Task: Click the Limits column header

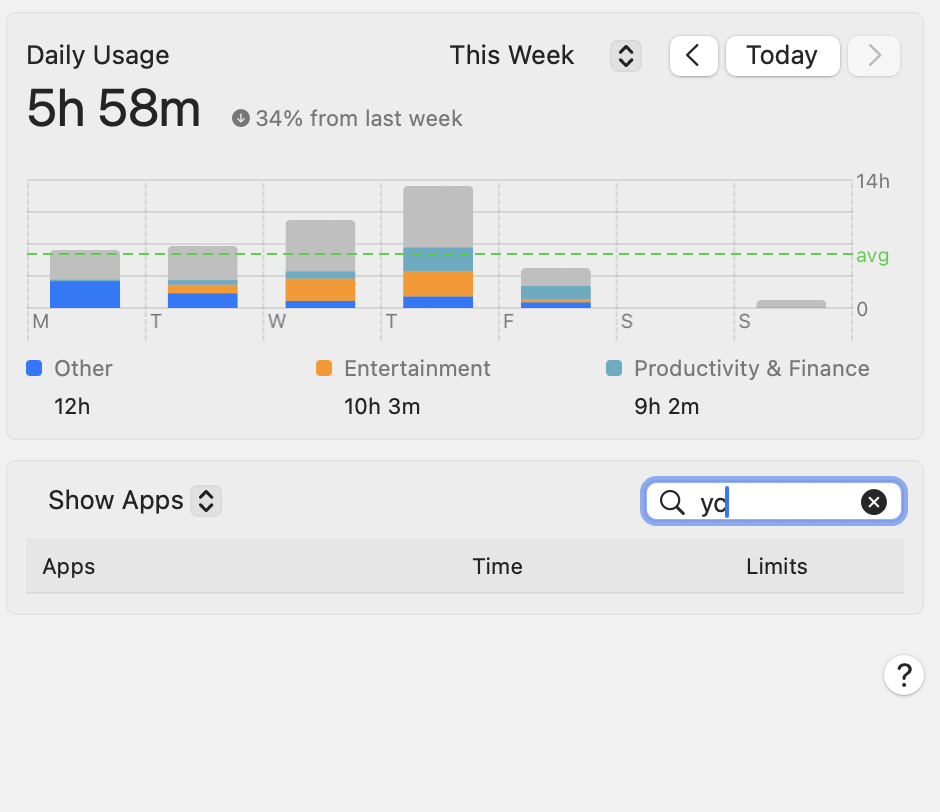Action: 776,566
